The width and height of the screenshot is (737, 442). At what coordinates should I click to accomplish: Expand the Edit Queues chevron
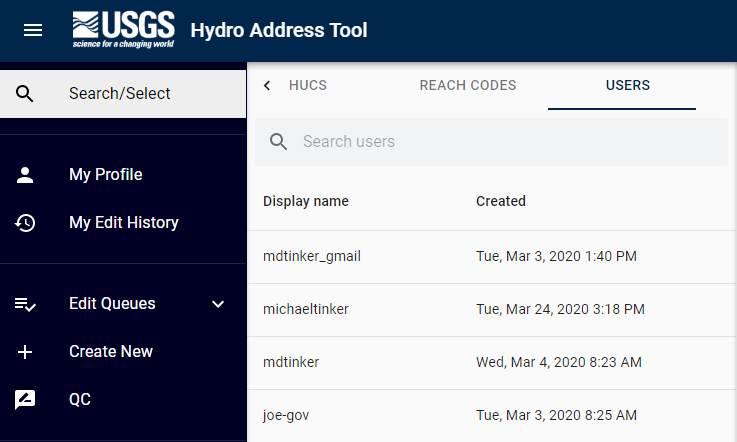219,304
